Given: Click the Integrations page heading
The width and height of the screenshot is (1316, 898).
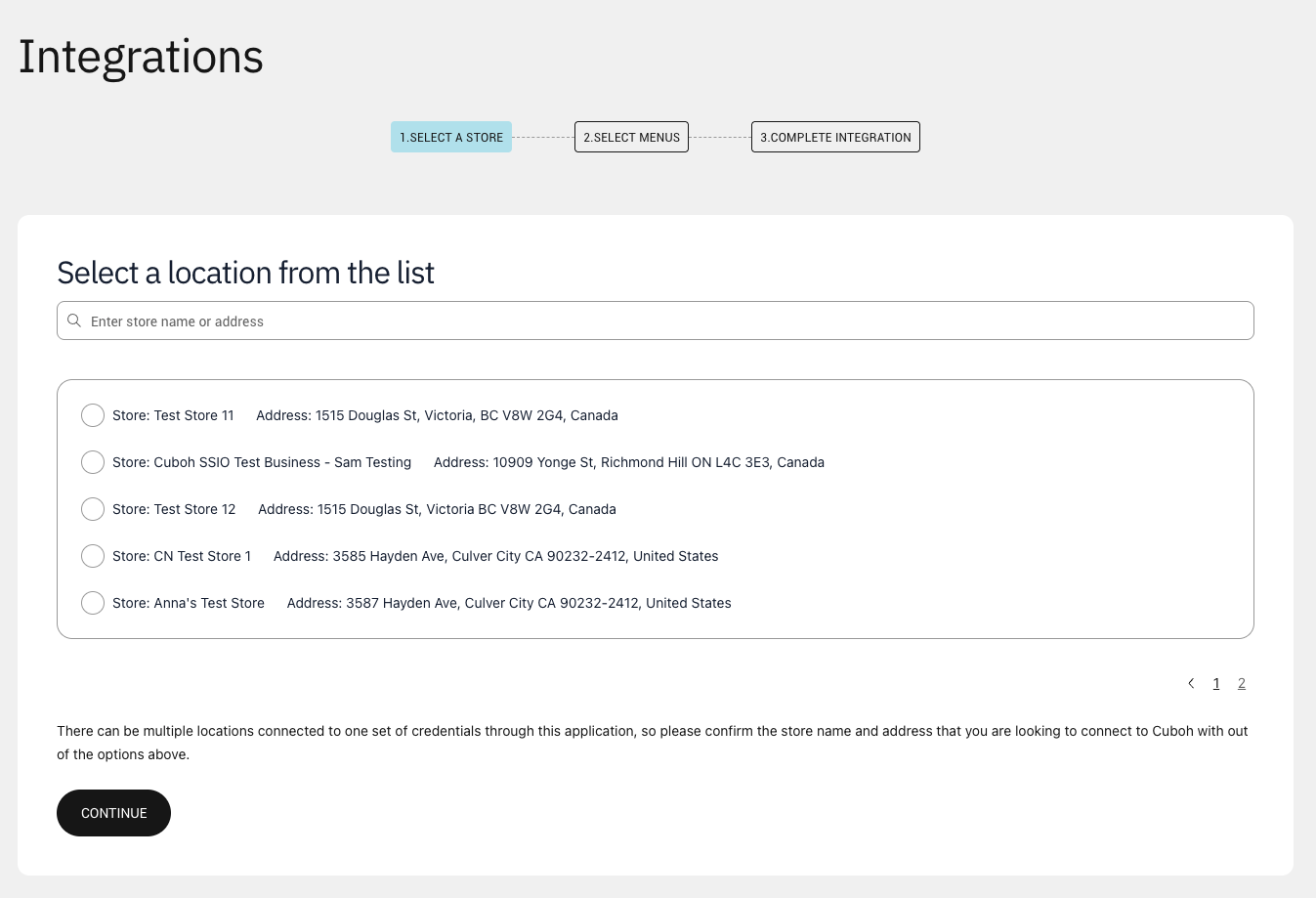Looking at the screenshot, I should coord(141,57).
